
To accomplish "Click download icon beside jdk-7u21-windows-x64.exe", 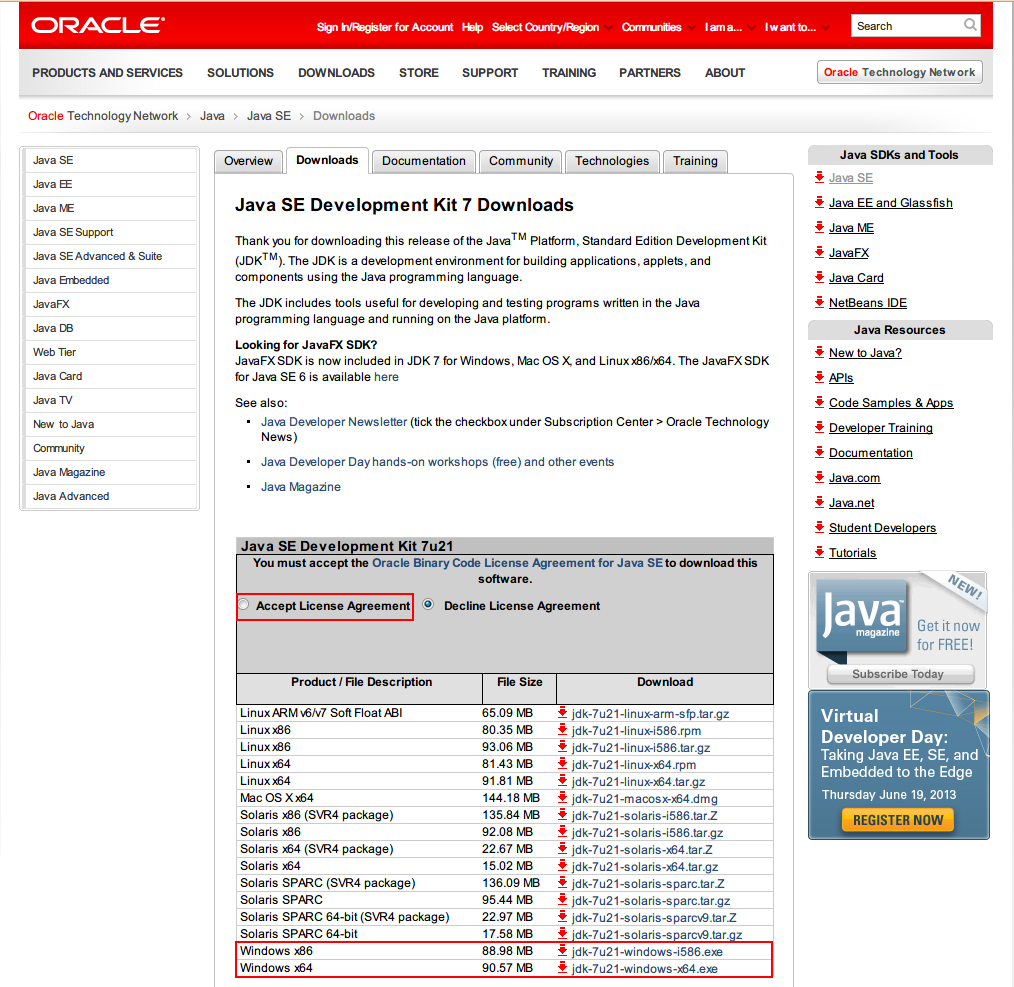I will [563, 968].
